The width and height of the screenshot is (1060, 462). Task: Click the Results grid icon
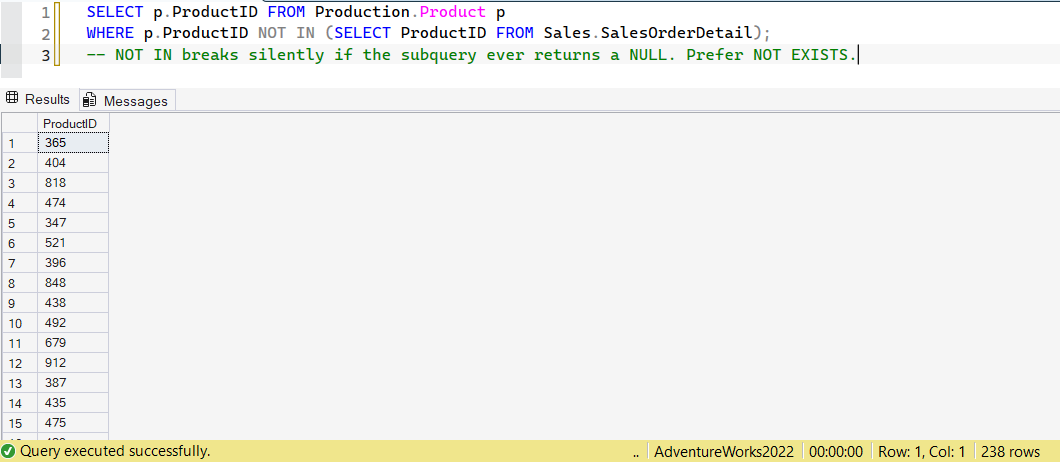pyautogui.click(x=11, y=99)
